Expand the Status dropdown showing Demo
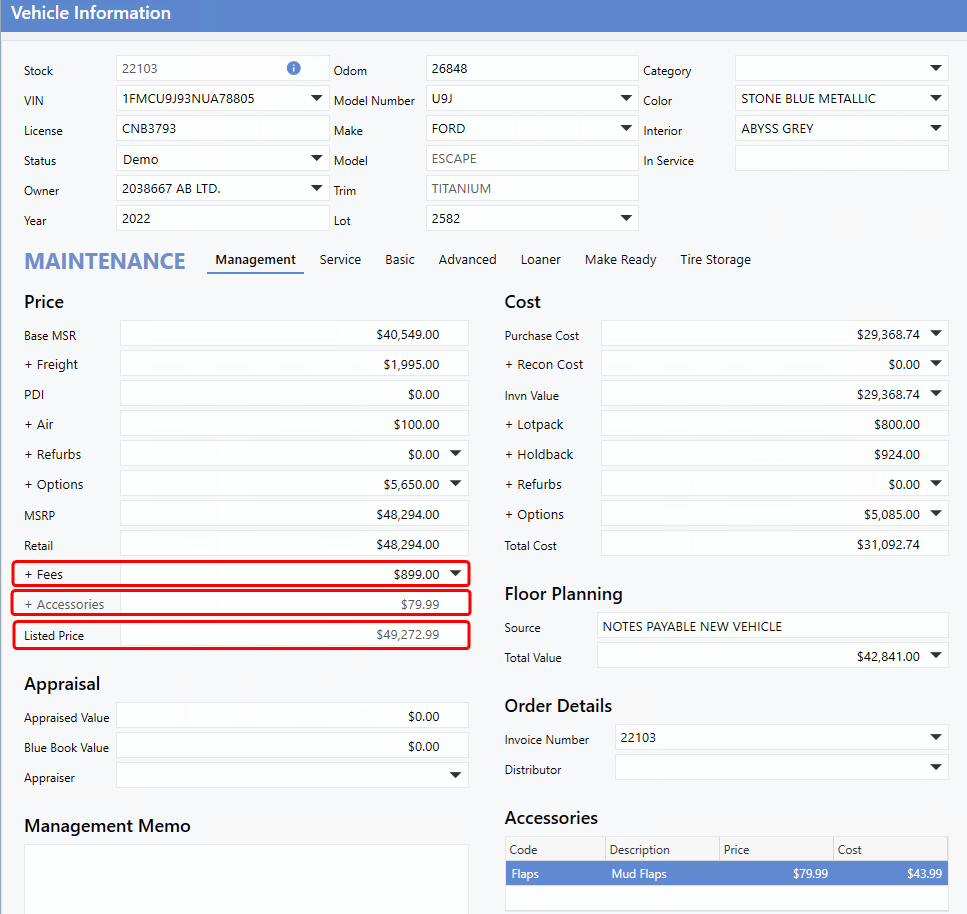 (x=316, y=158)
